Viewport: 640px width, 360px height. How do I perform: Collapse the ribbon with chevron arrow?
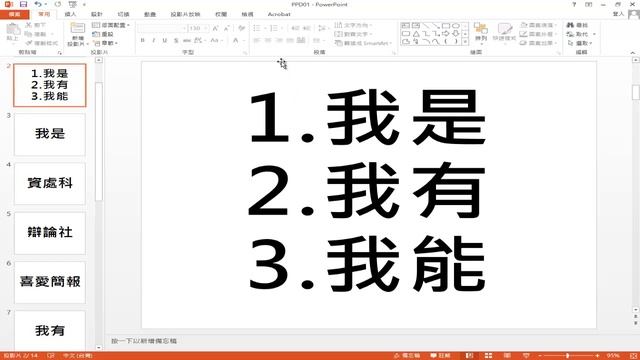[633, 53]
